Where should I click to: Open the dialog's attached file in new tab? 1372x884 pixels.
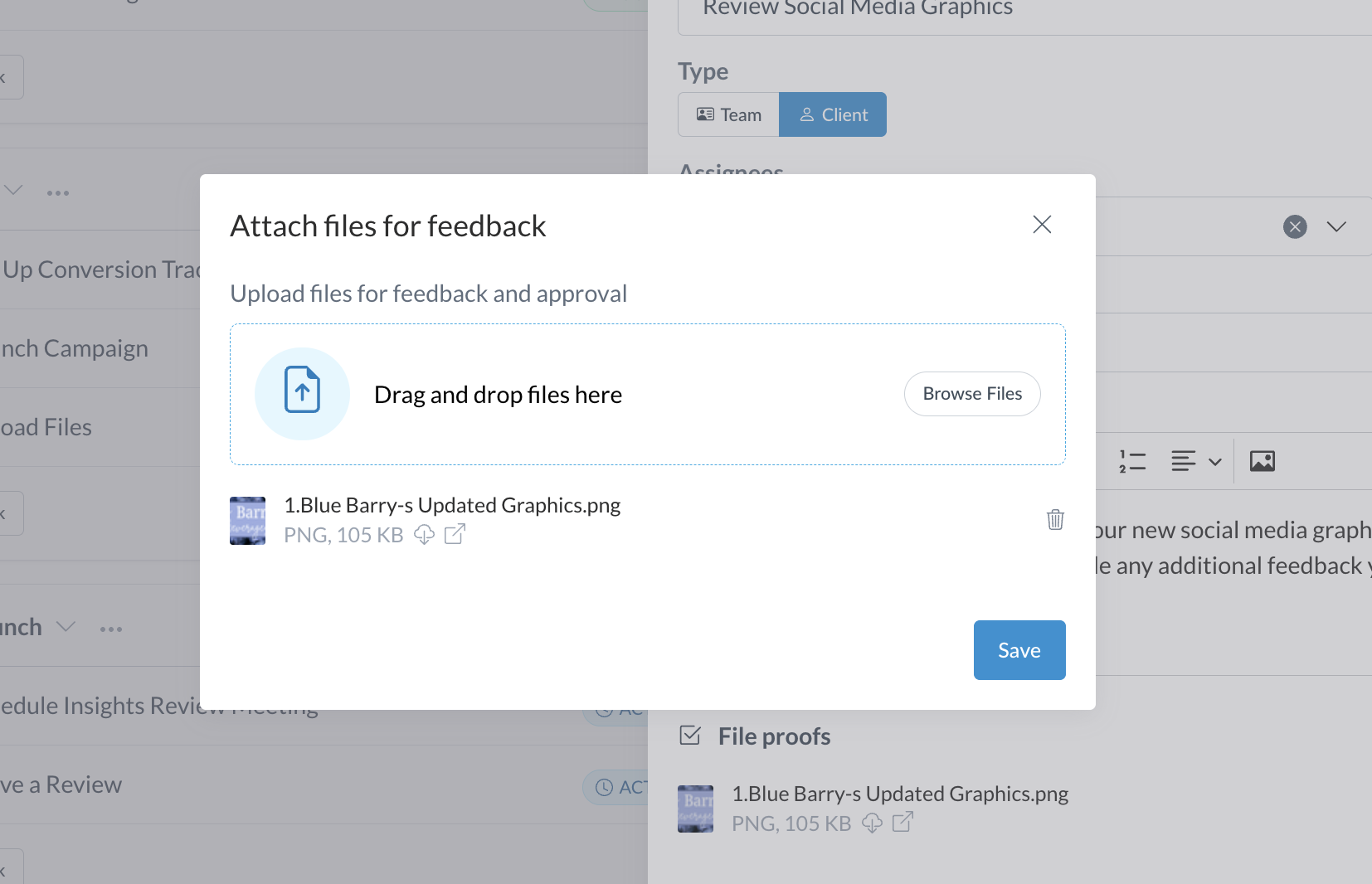point(455,535)
